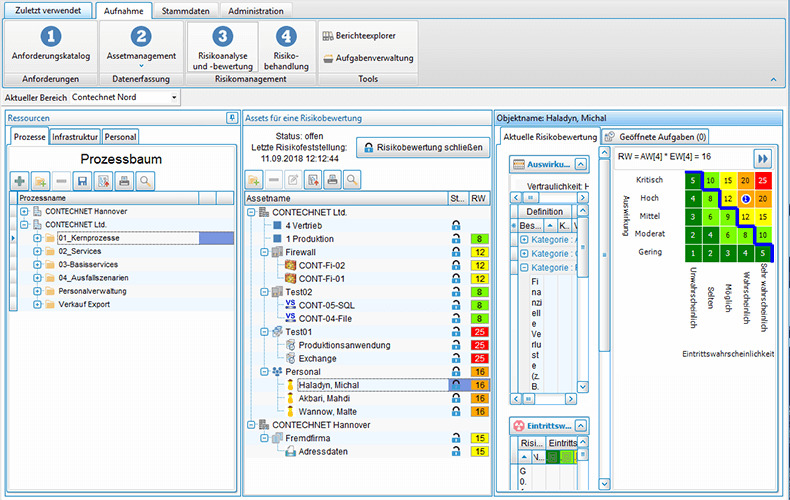Image resolution: width=790 pixels, height=500 pixels.
Task: Select the red 25 cell in risk matrix
Action: 762,180
